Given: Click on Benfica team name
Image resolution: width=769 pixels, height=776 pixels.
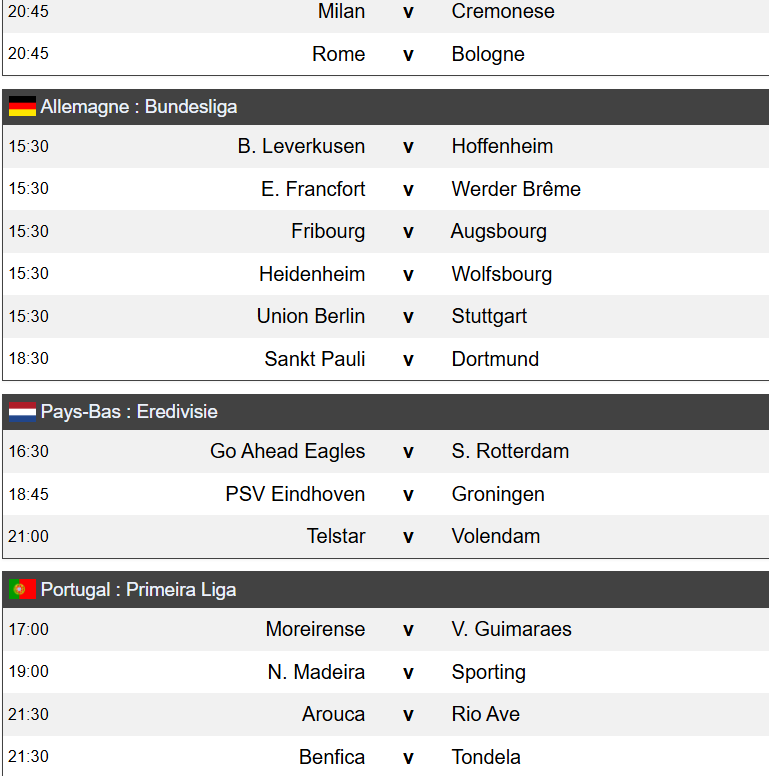Looking at the screenshot, I should click(x=332, y=757).
